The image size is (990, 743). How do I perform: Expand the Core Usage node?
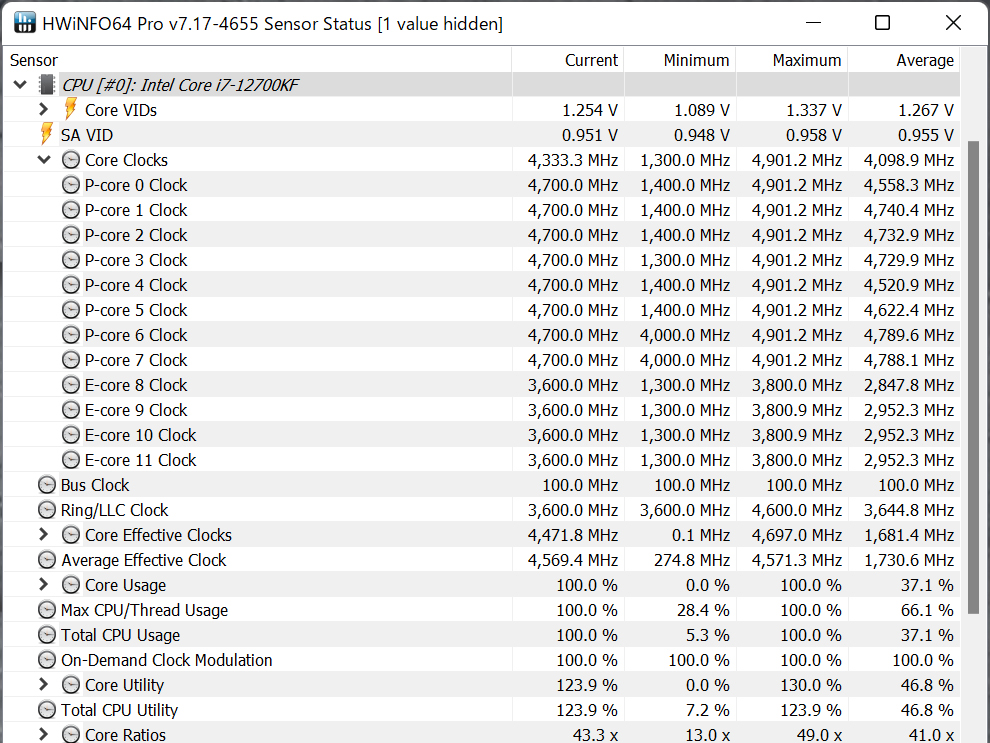(x=43, y=585)
